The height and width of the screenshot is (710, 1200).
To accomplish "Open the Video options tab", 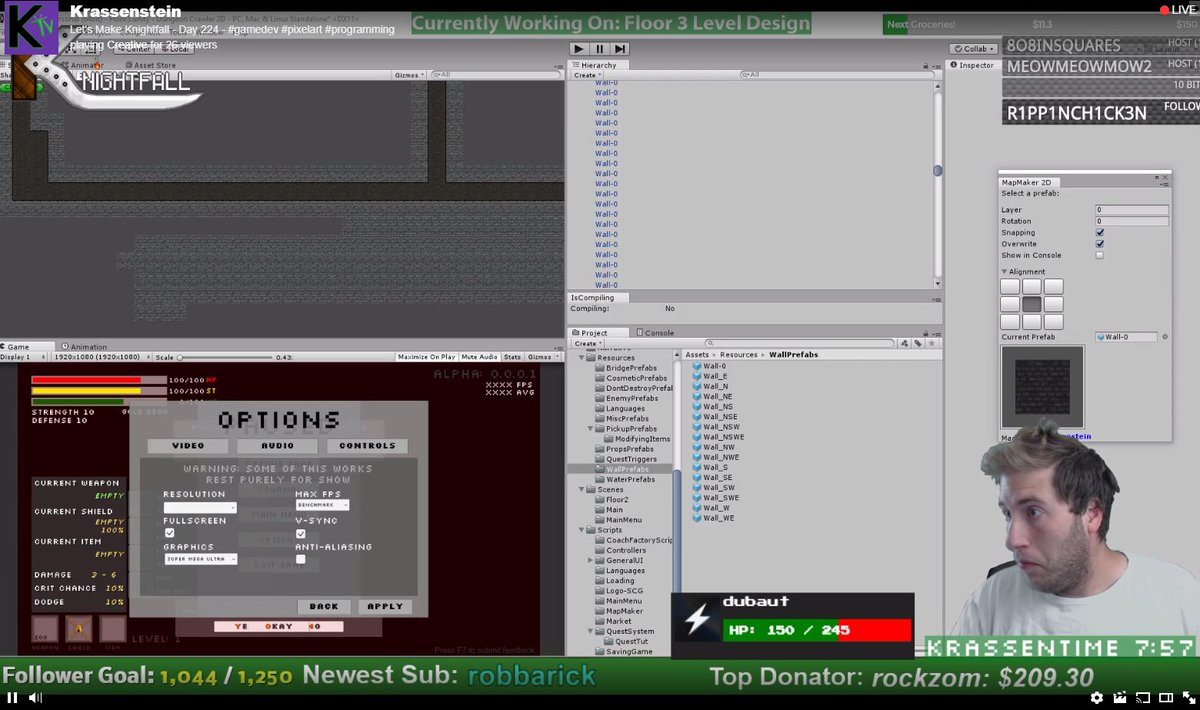I will [x=188, y=446].
